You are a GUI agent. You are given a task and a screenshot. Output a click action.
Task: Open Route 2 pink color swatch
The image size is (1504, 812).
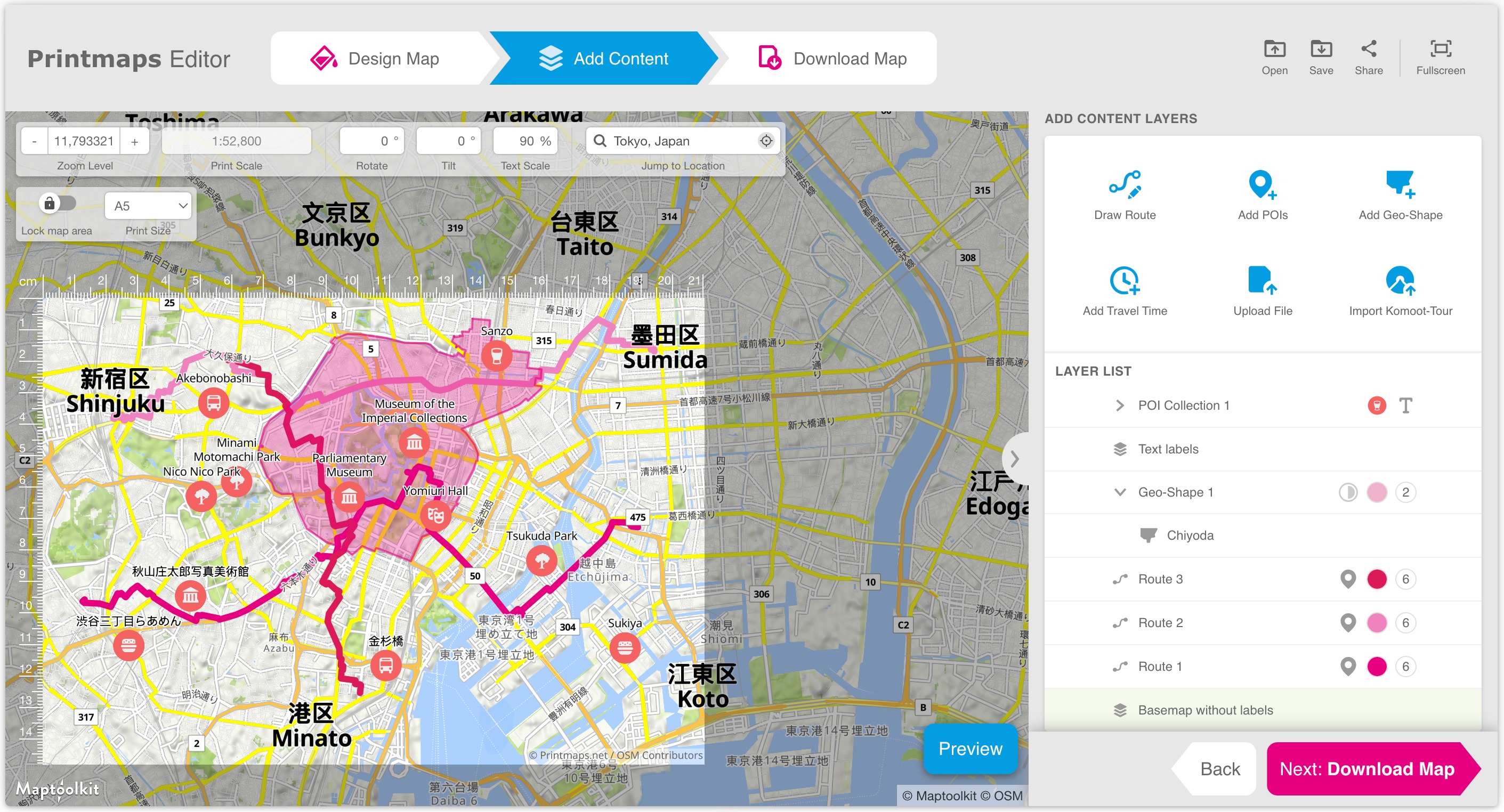click(x=1376, y=622)
